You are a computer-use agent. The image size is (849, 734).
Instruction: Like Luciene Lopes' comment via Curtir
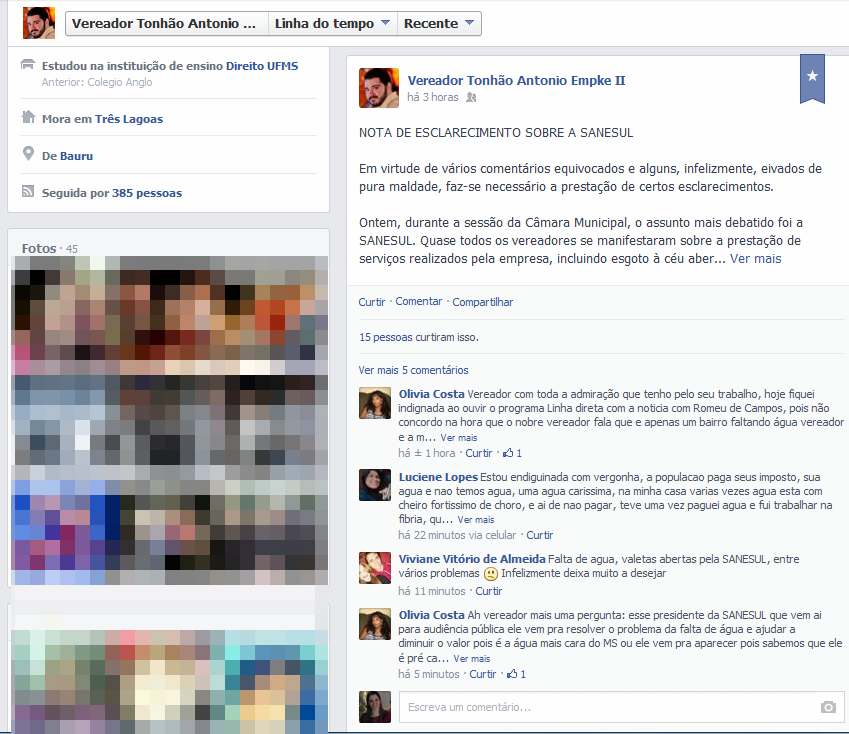540,535
